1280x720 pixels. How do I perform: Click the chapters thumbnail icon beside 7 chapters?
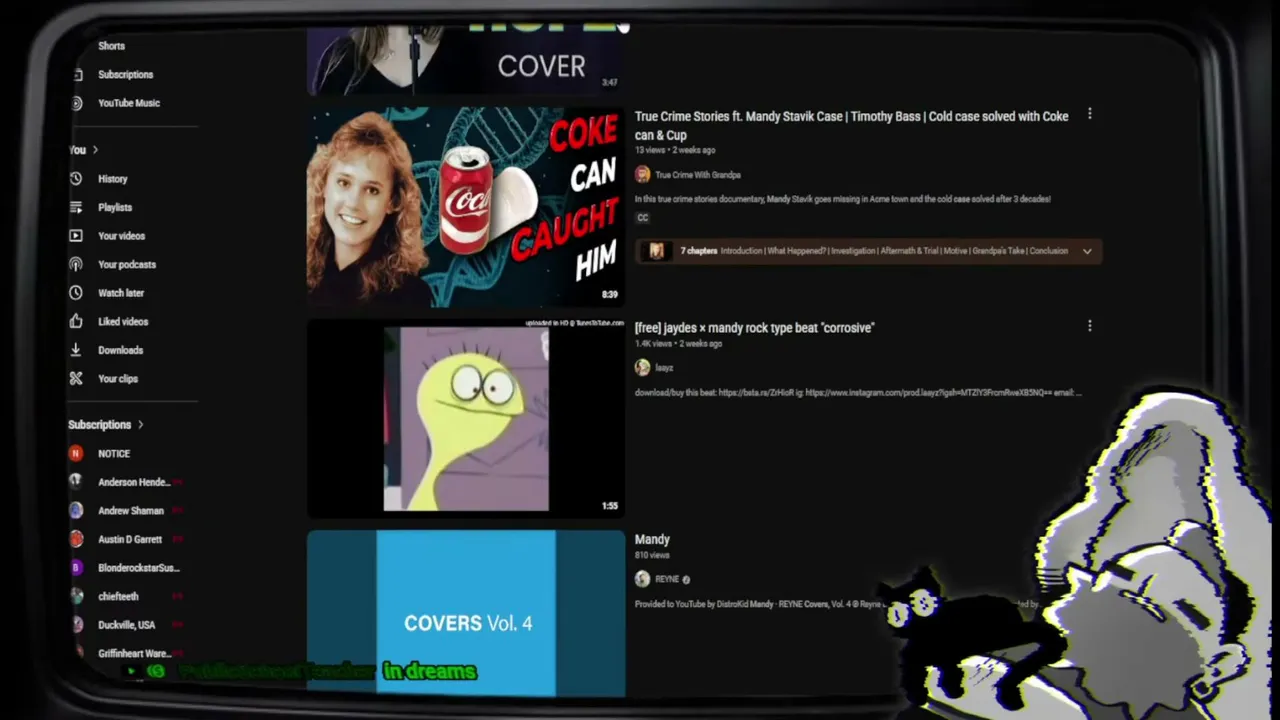[x=656, y=251]
